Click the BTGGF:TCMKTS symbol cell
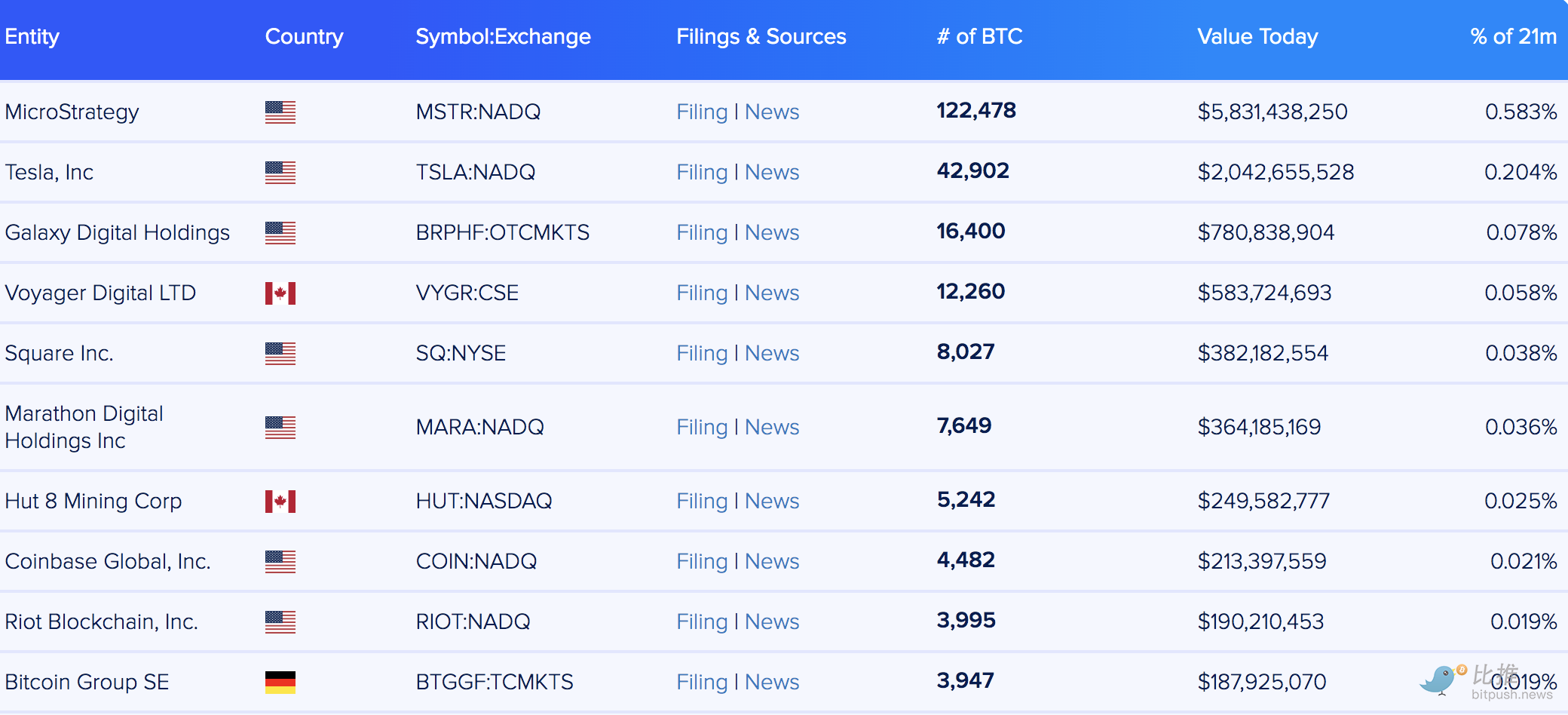Image resolution: width=1568 pixels, height=715 pixels. pos(495,682)
